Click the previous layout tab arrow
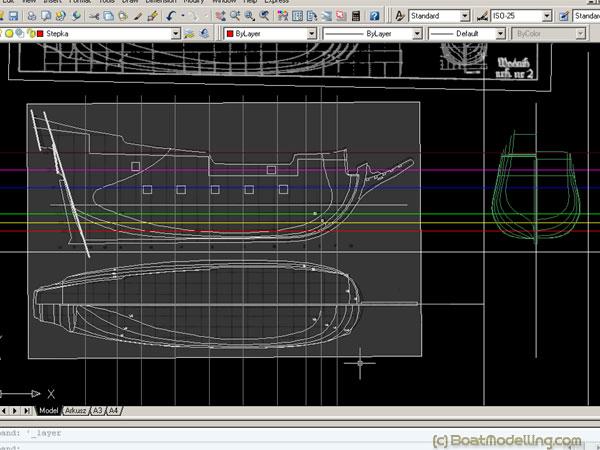The width and height of the screenshot is (600, 450). coord(4,411)
